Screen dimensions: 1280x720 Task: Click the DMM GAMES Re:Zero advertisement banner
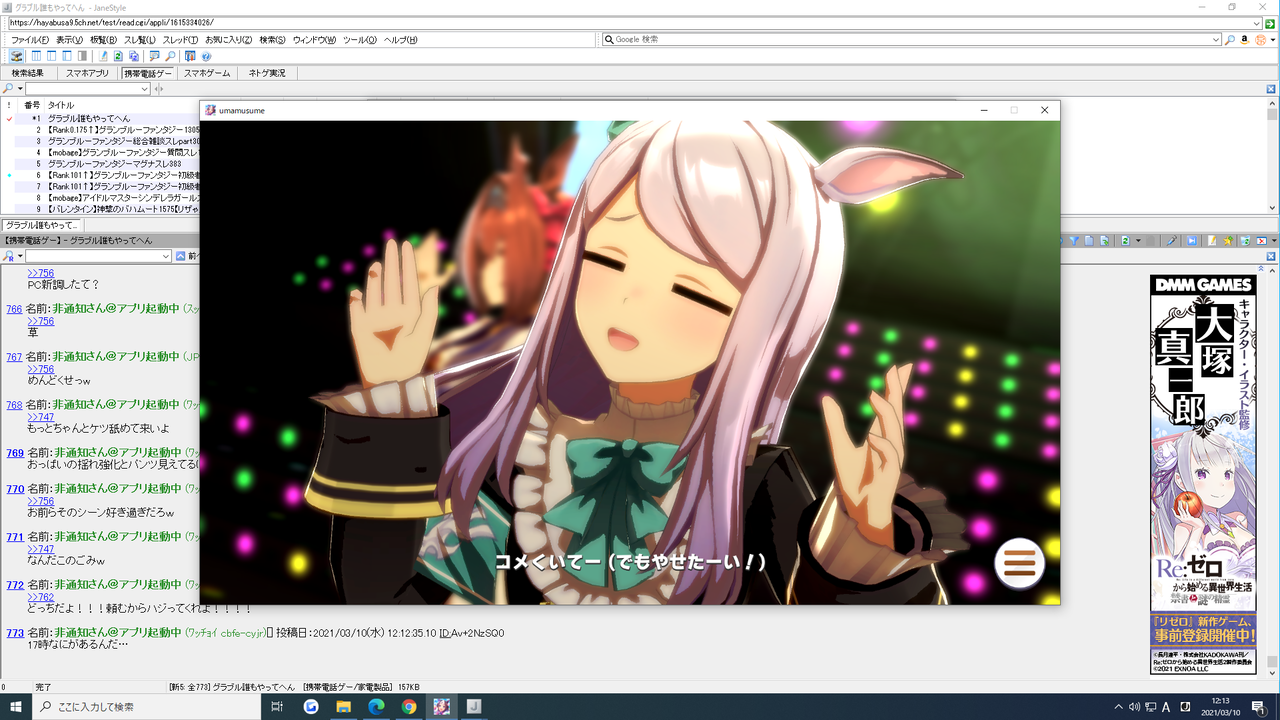pyautogui.click(x=1202, y=474)
